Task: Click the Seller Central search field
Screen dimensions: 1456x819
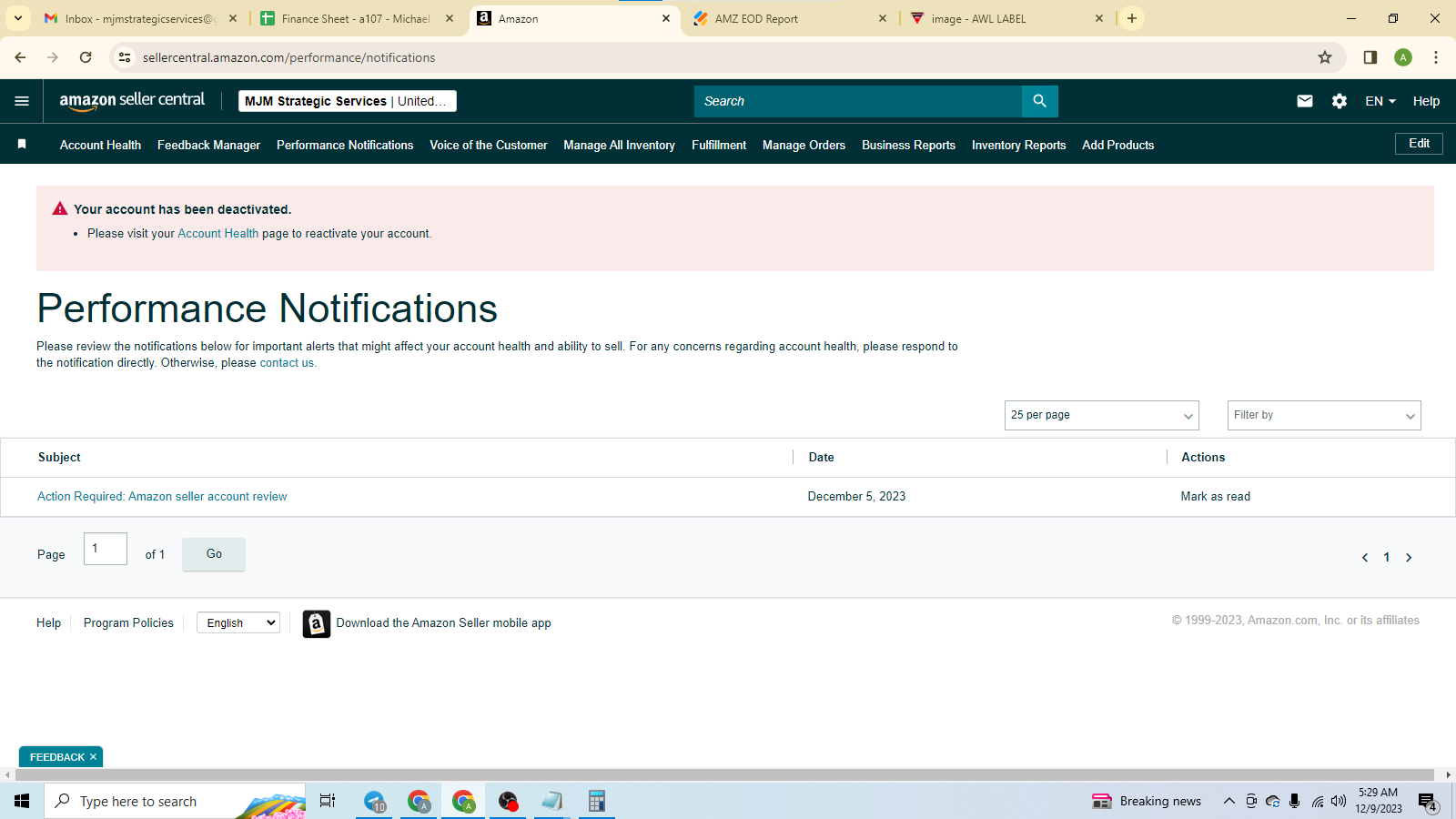Action: coord(858,101)
